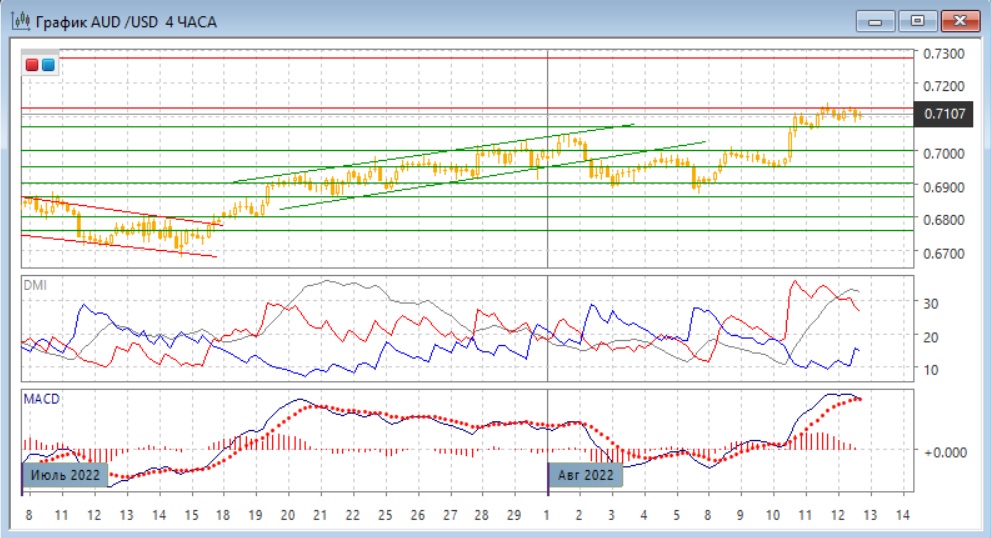The height and width of the screenshot is (538, 991).
Task: Select the MACD indicator label
Action: click(40, 399)
